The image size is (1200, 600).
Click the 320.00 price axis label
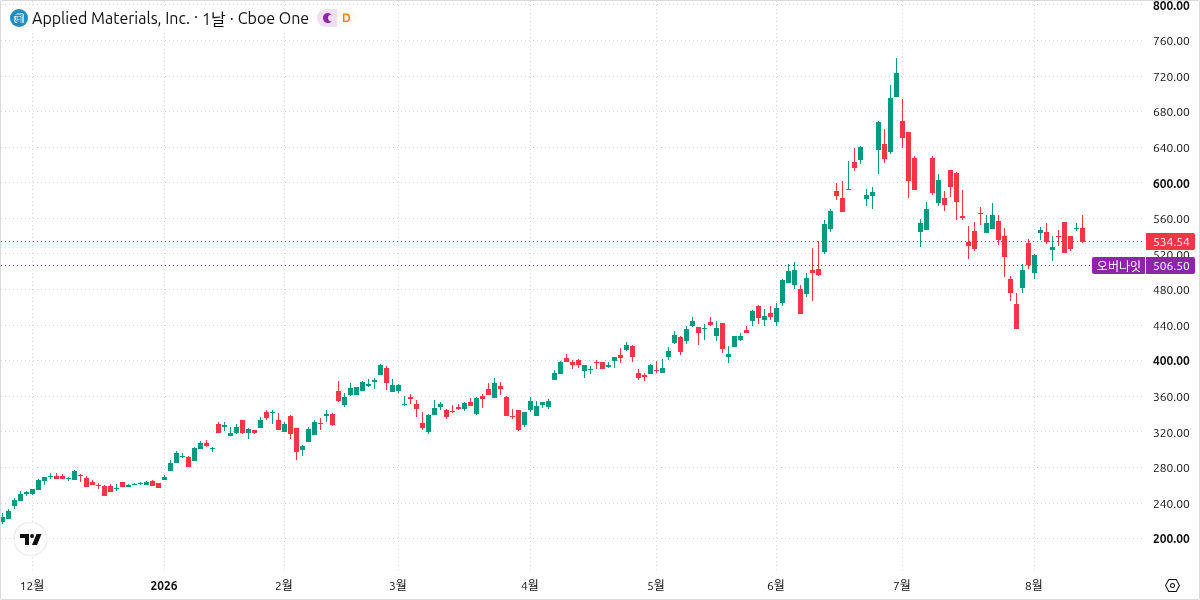tap(1170, 433)
